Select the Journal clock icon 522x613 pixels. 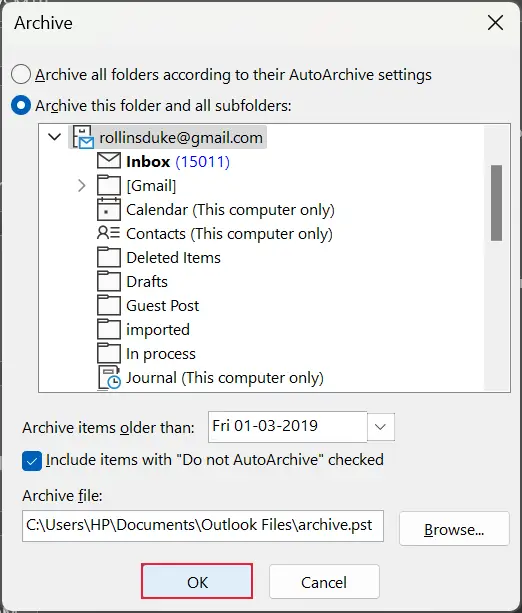click(109, 378)
